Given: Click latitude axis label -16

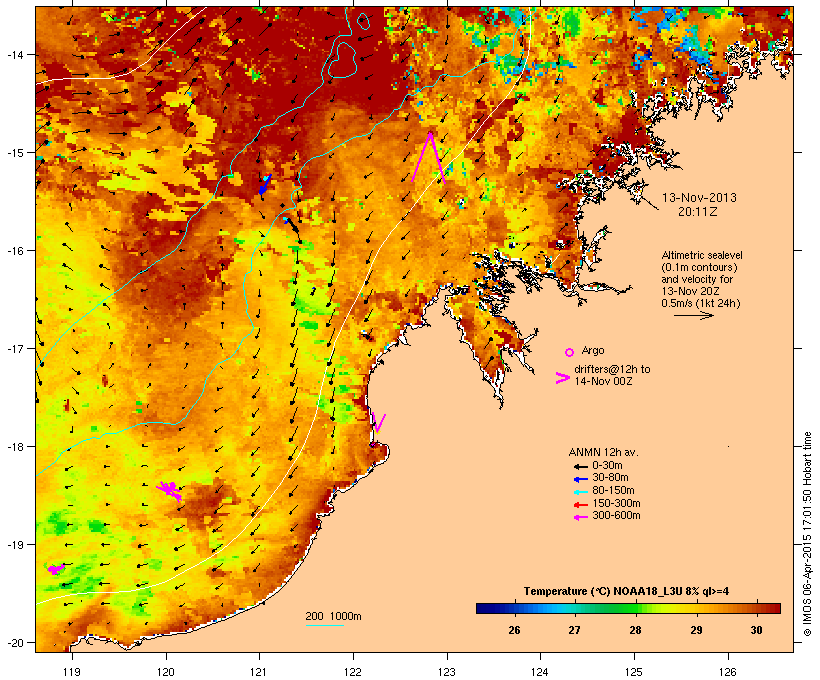Looking at the screenshot, I should [15, 251].
